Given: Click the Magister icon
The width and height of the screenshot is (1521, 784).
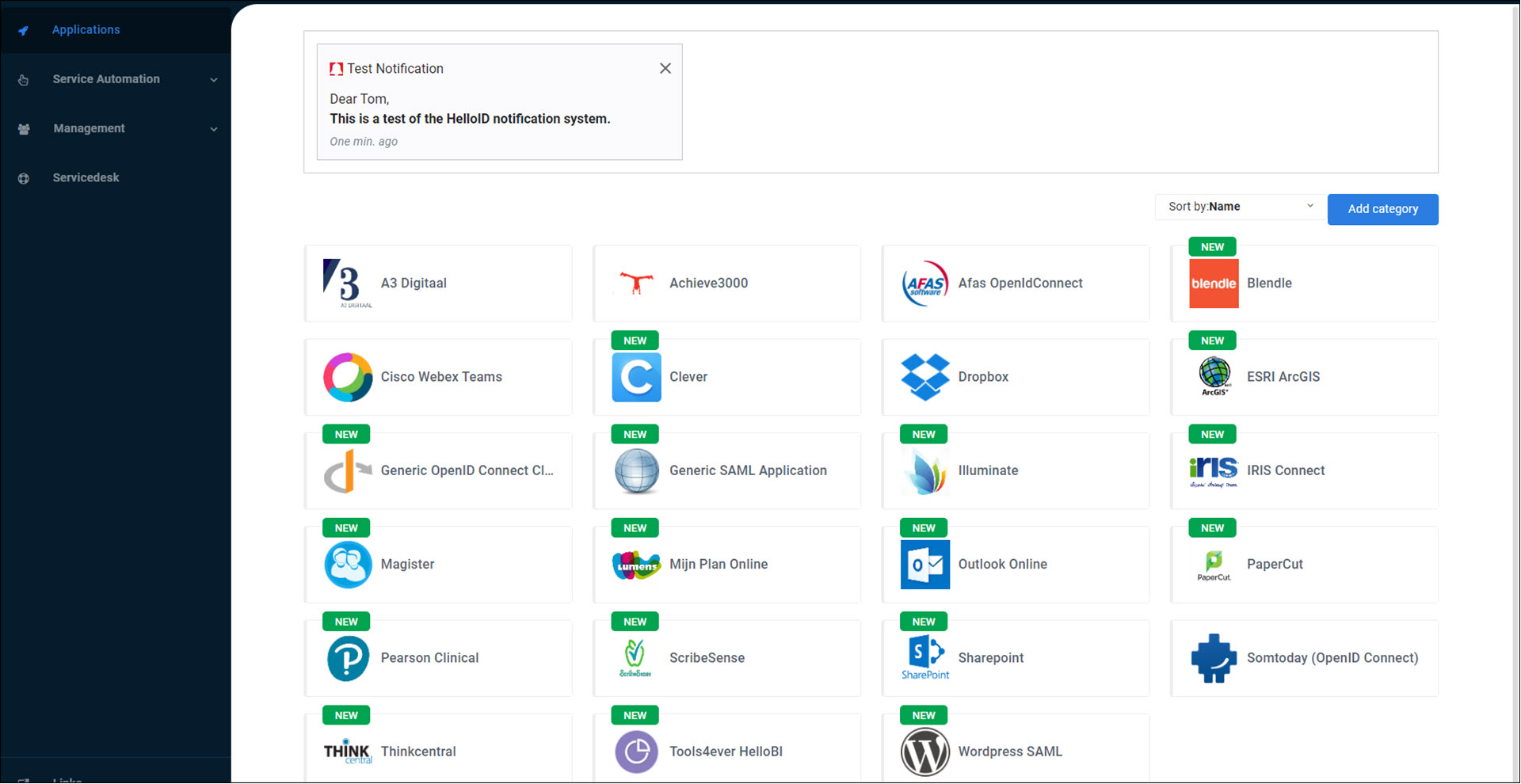Looking at the screenshot, I should [x=348, y=565].
